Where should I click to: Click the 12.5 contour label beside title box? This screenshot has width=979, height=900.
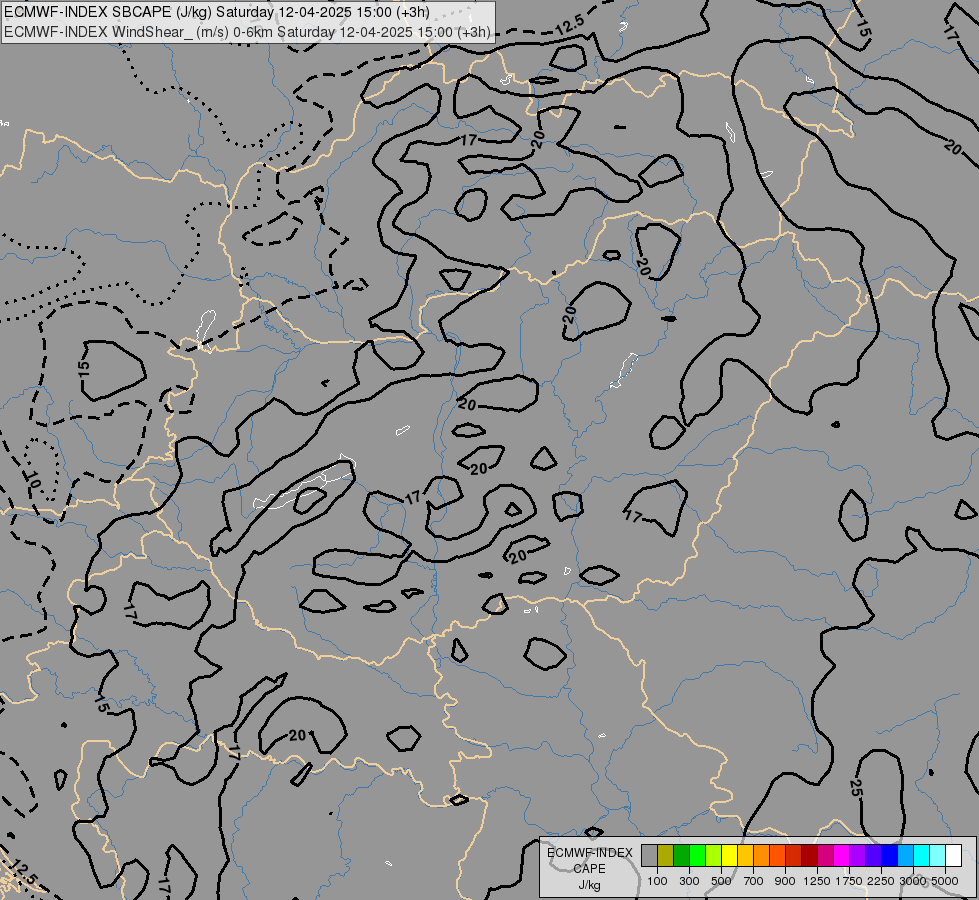coord(569,24)
